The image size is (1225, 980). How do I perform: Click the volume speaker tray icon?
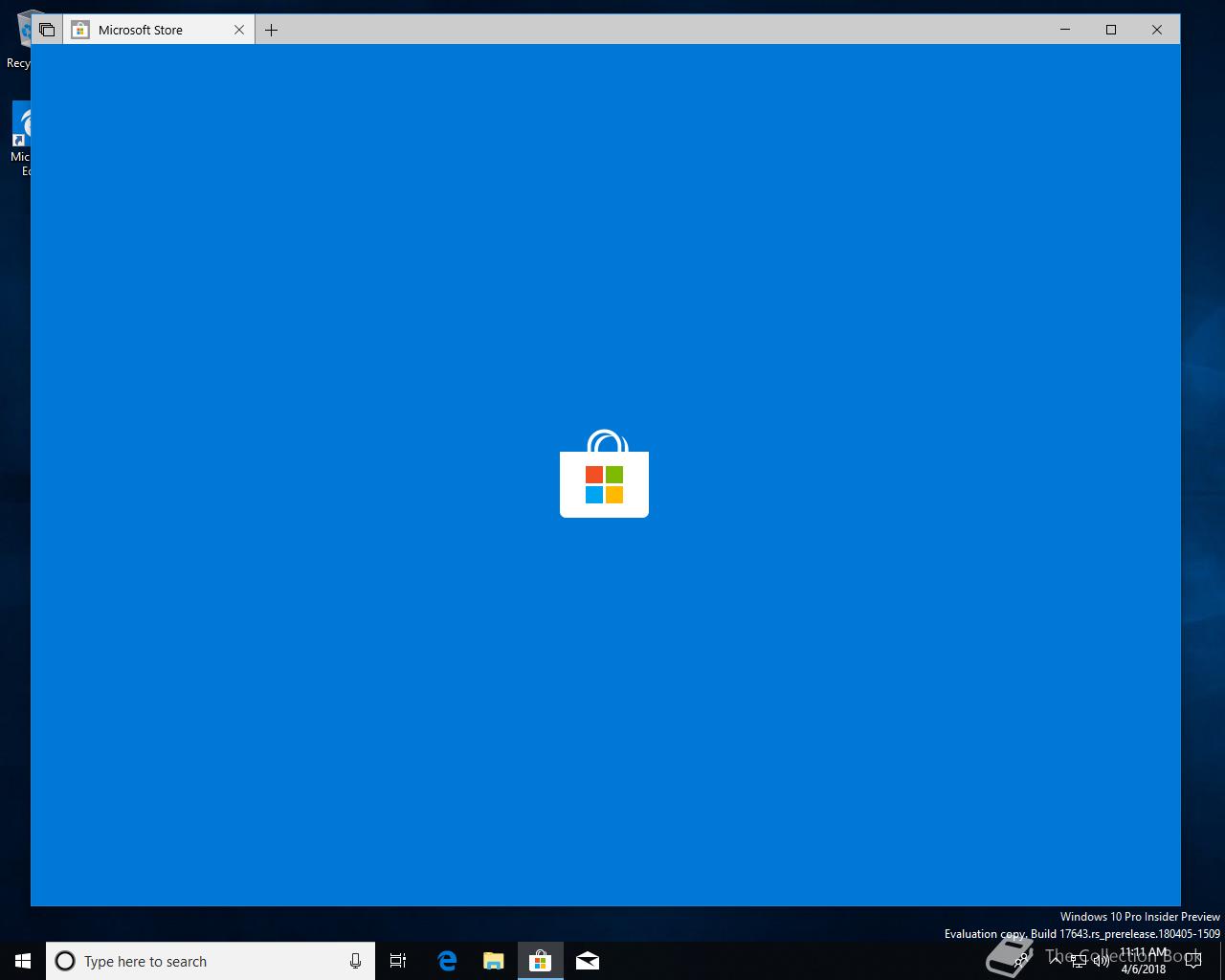(1101, 960)
